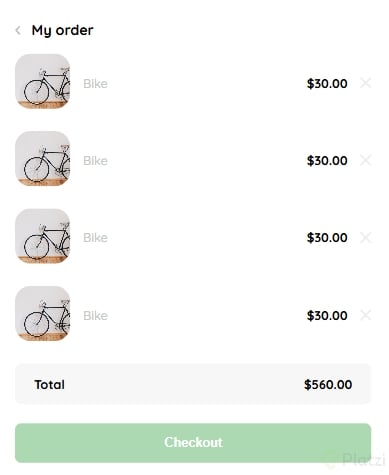Open the fourth Bike product thumbnail

tap(43, 313)
